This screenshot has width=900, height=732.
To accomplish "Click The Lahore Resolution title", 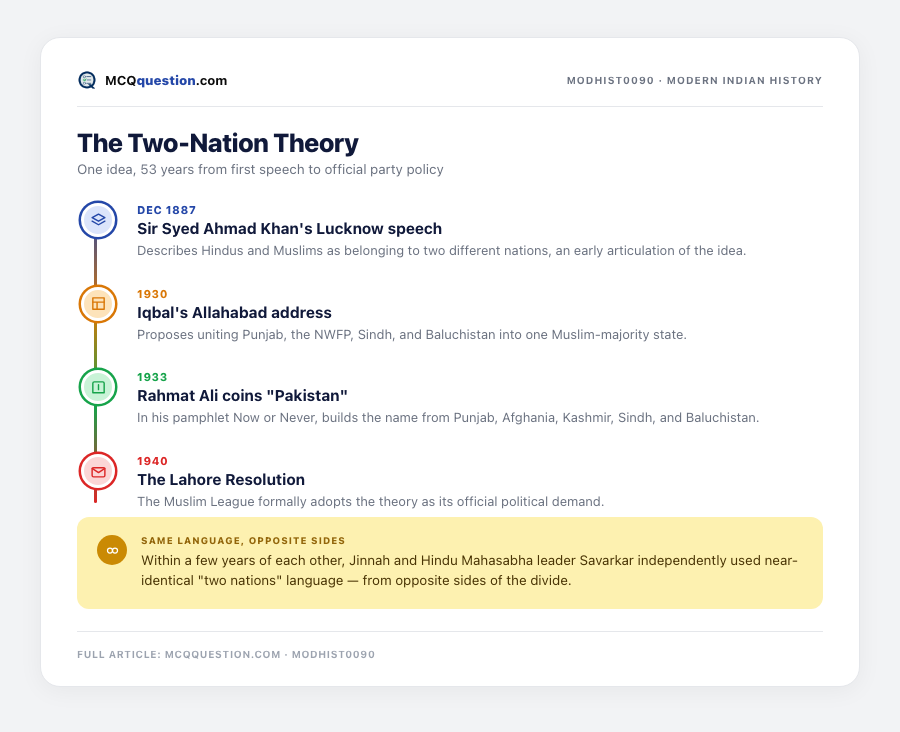I will coord(221,479).
